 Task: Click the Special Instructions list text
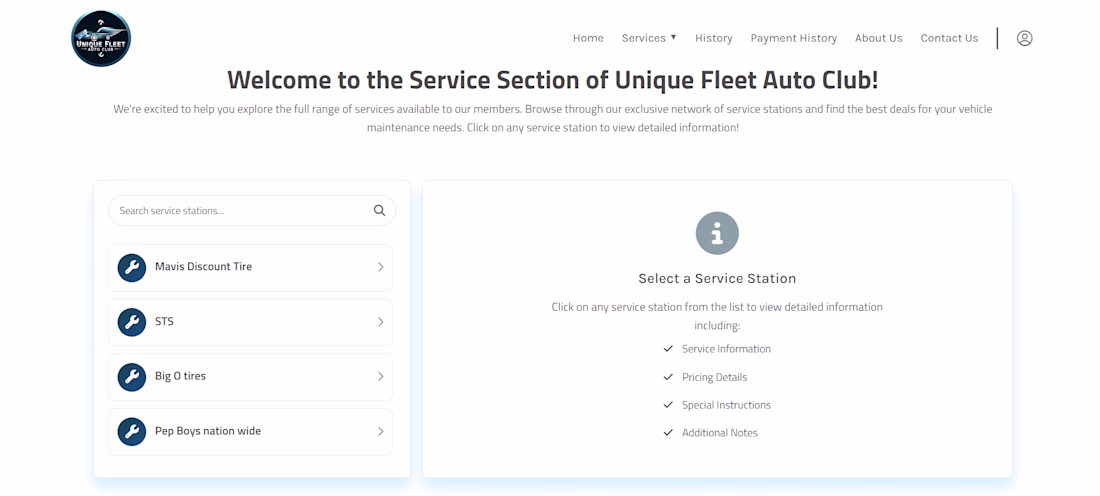coord(726,405)
